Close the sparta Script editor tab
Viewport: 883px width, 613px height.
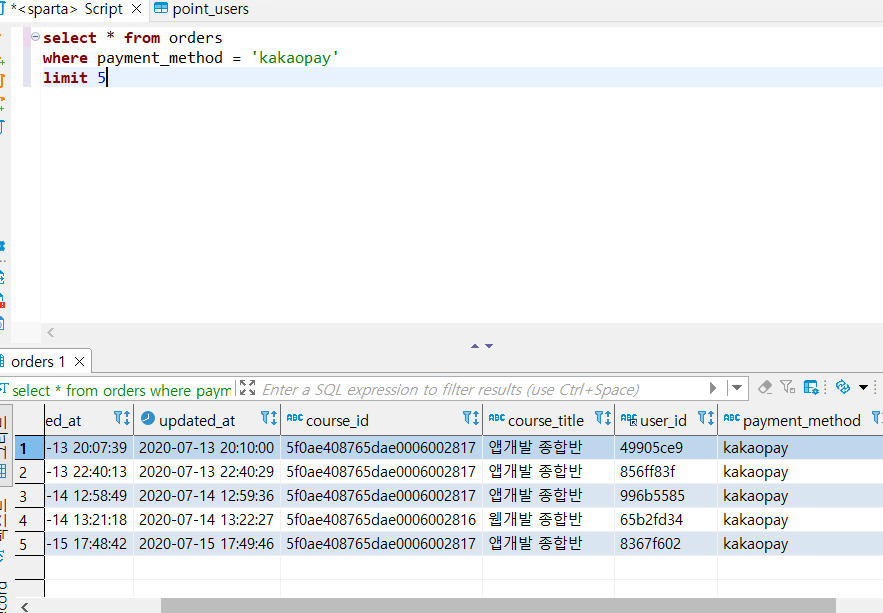[x=136, y=9]
